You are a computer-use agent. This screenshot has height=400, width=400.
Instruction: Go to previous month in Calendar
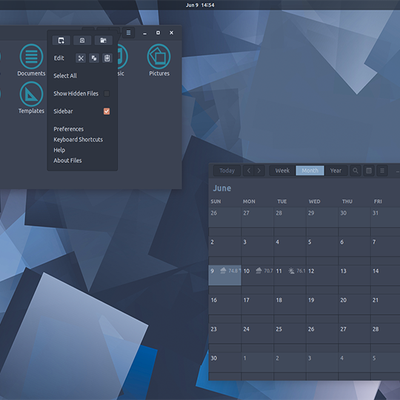point(248,171)
